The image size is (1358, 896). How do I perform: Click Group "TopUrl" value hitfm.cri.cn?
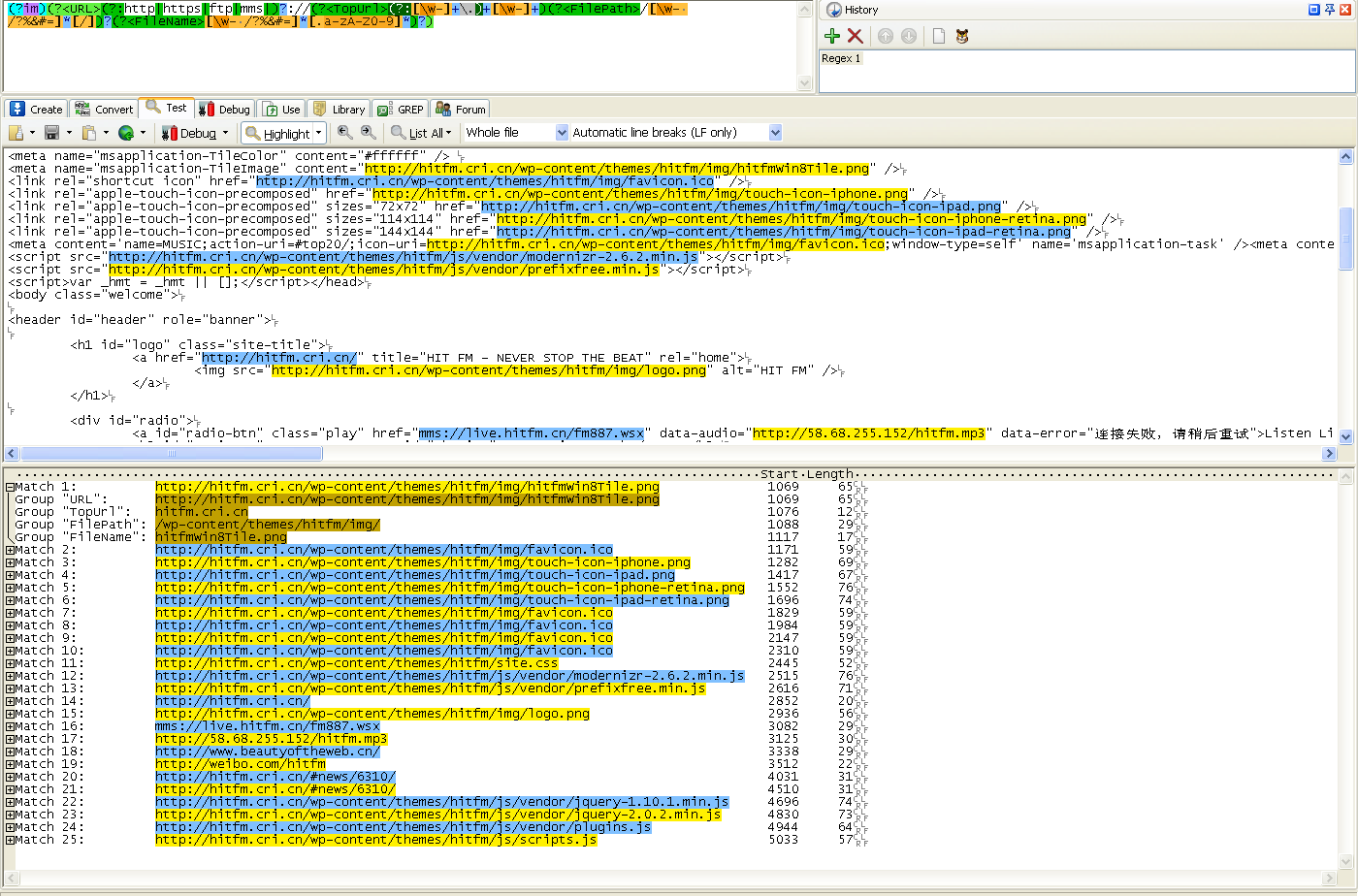coord(202,512)
